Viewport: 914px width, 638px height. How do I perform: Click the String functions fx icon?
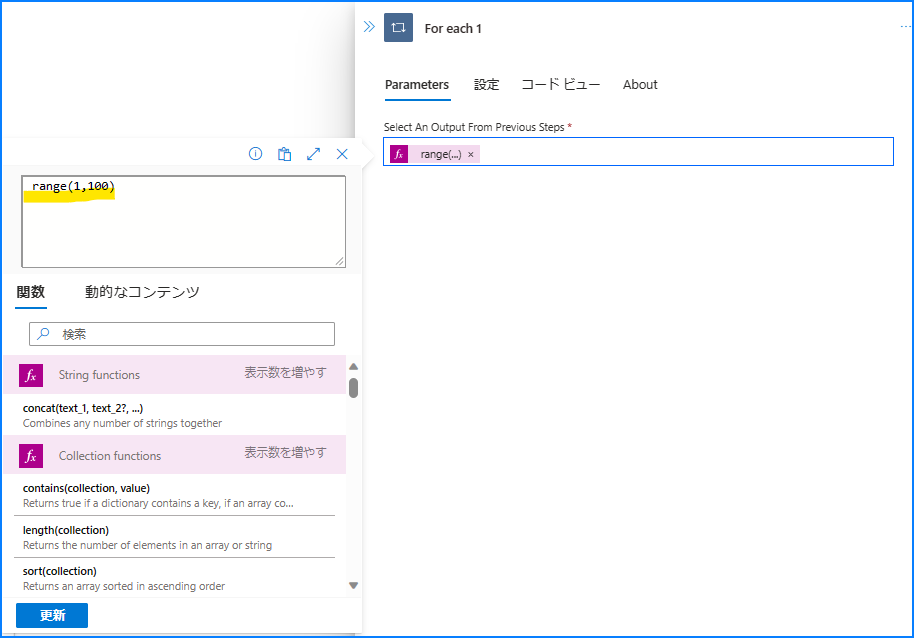click(x=31, y=375)
